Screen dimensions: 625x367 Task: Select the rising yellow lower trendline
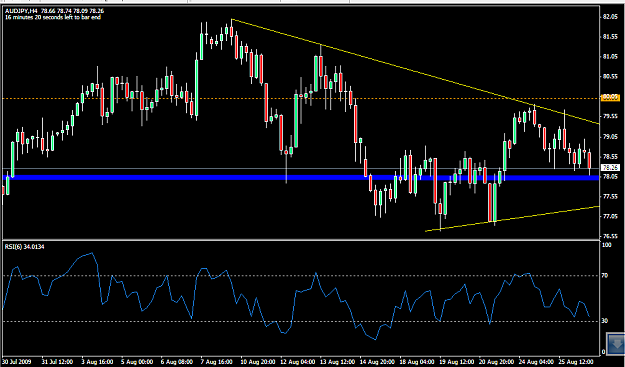(512, 218)
